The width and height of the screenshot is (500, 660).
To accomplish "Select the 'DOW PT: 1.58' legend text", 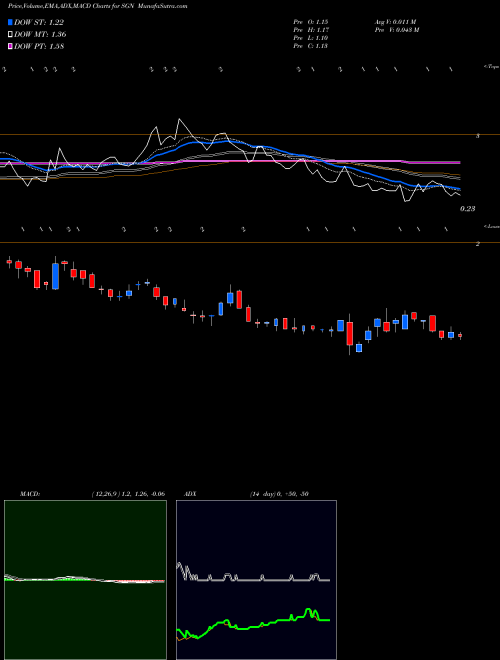I will tap(39, 47).
